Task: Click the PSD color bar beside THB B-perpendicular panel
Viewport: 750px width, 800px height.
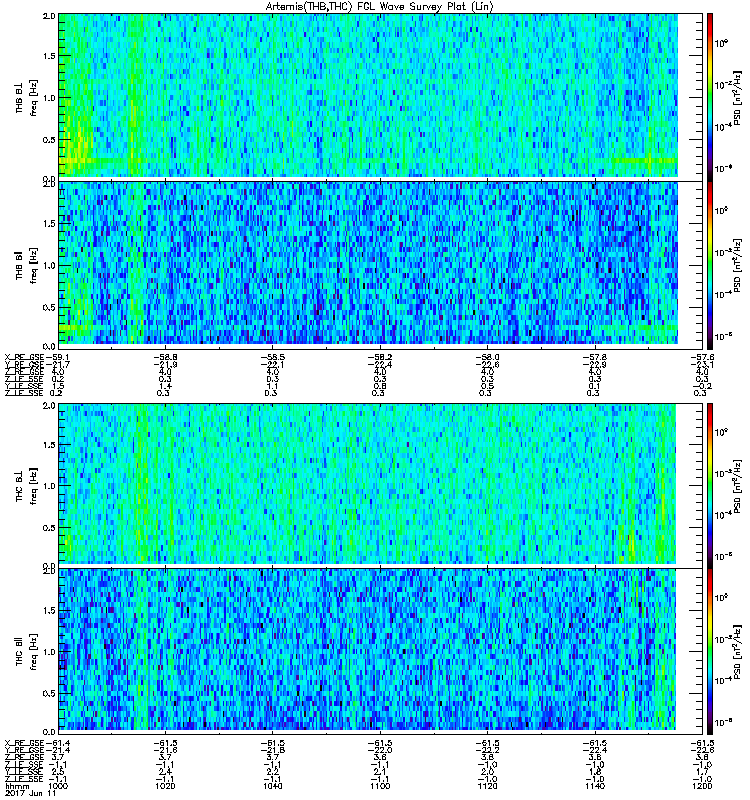Action: (x=710, y=97)
